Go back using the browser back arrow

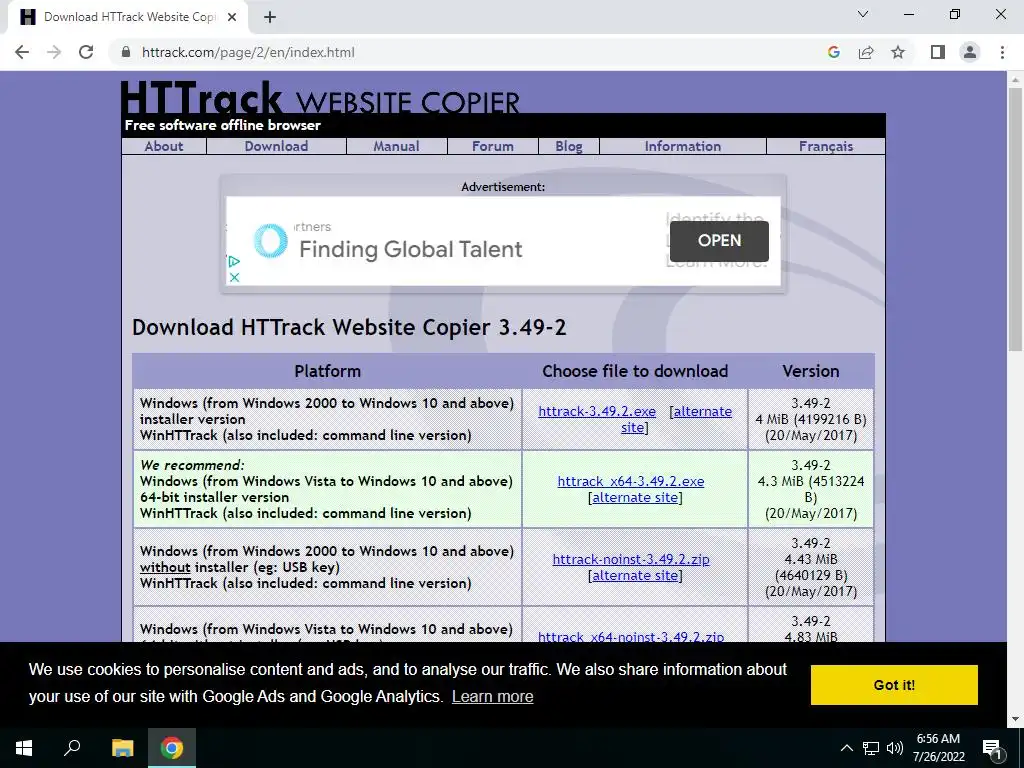coord(22,52)
